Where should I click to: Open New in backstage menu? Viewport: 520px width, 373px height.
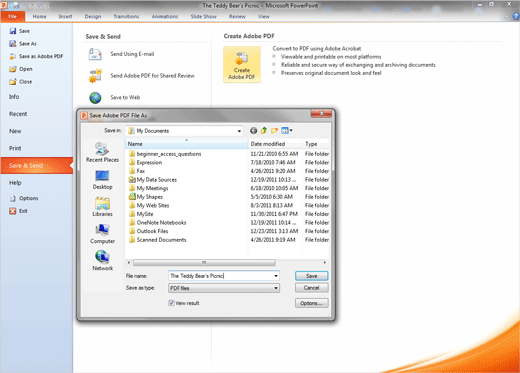pos(15,131)
